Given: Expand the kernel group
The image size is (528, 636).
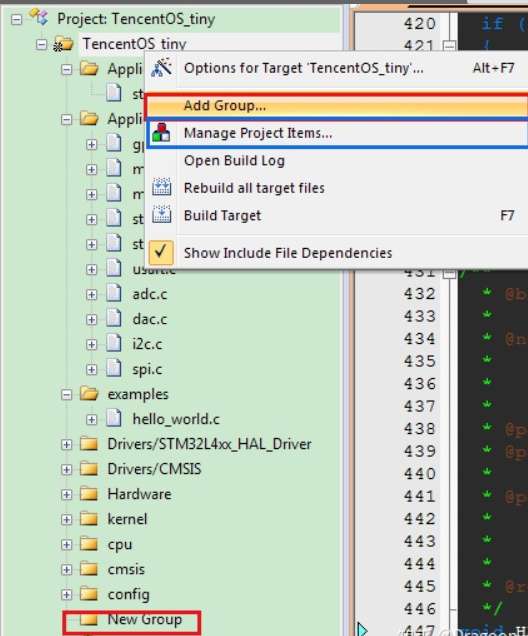Looking at the screenshot, I should [x=67, y=520].
